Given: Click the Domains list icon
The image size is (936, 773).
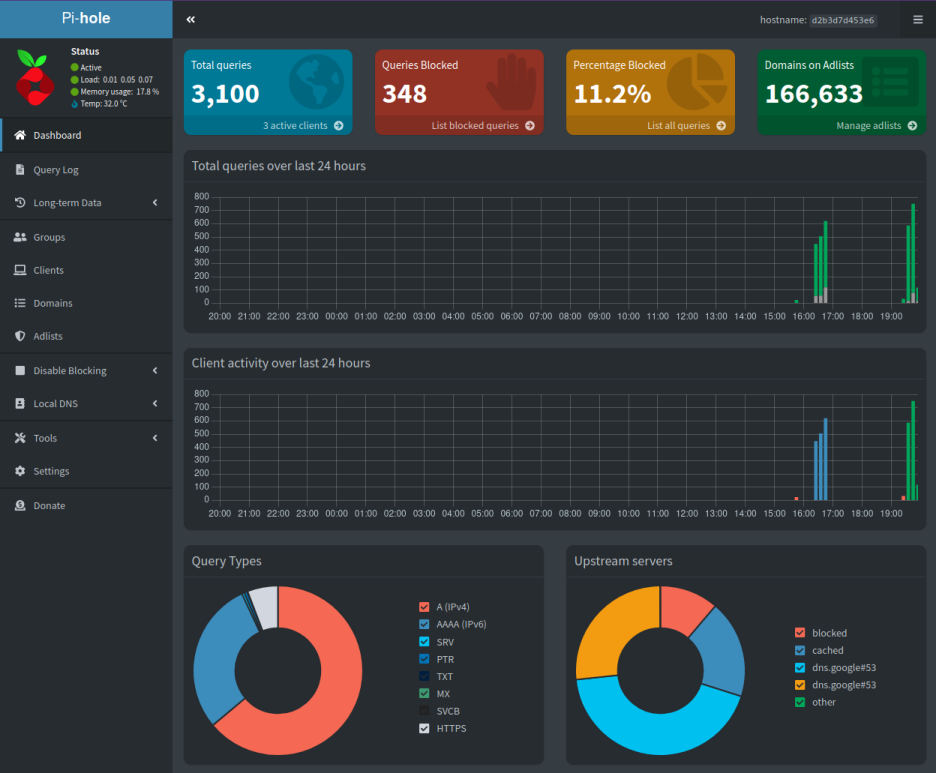Looking at the screenshot, I should 21,303.
